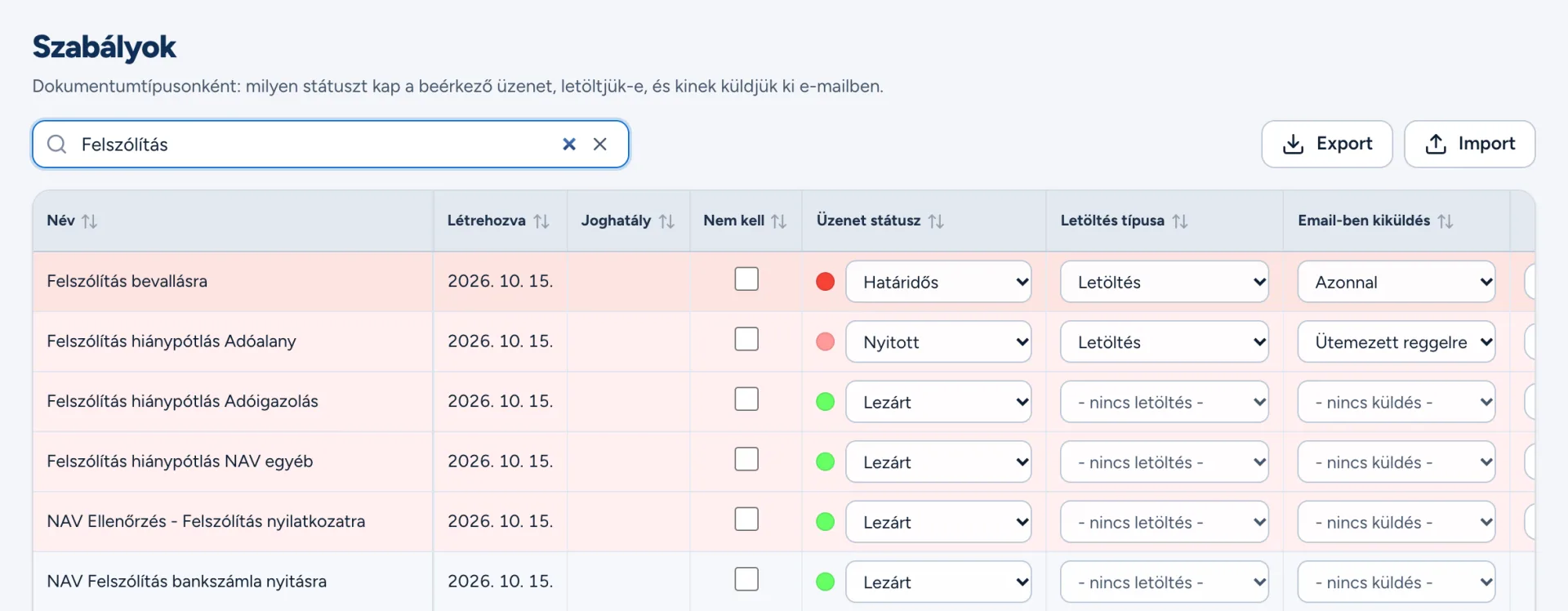Open the nincs letöltés dropdown for NAV Ellenőrzés row
Image resolution: width=1568 pixels, height=611 pixels.
tap(1165, 522)
